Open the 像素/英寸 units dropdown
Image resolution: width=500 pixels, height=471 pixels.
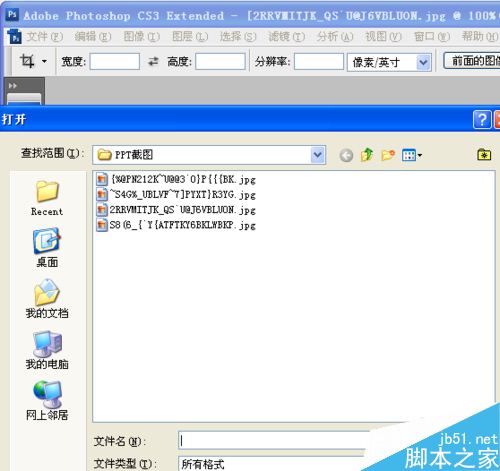pos(389,62)
